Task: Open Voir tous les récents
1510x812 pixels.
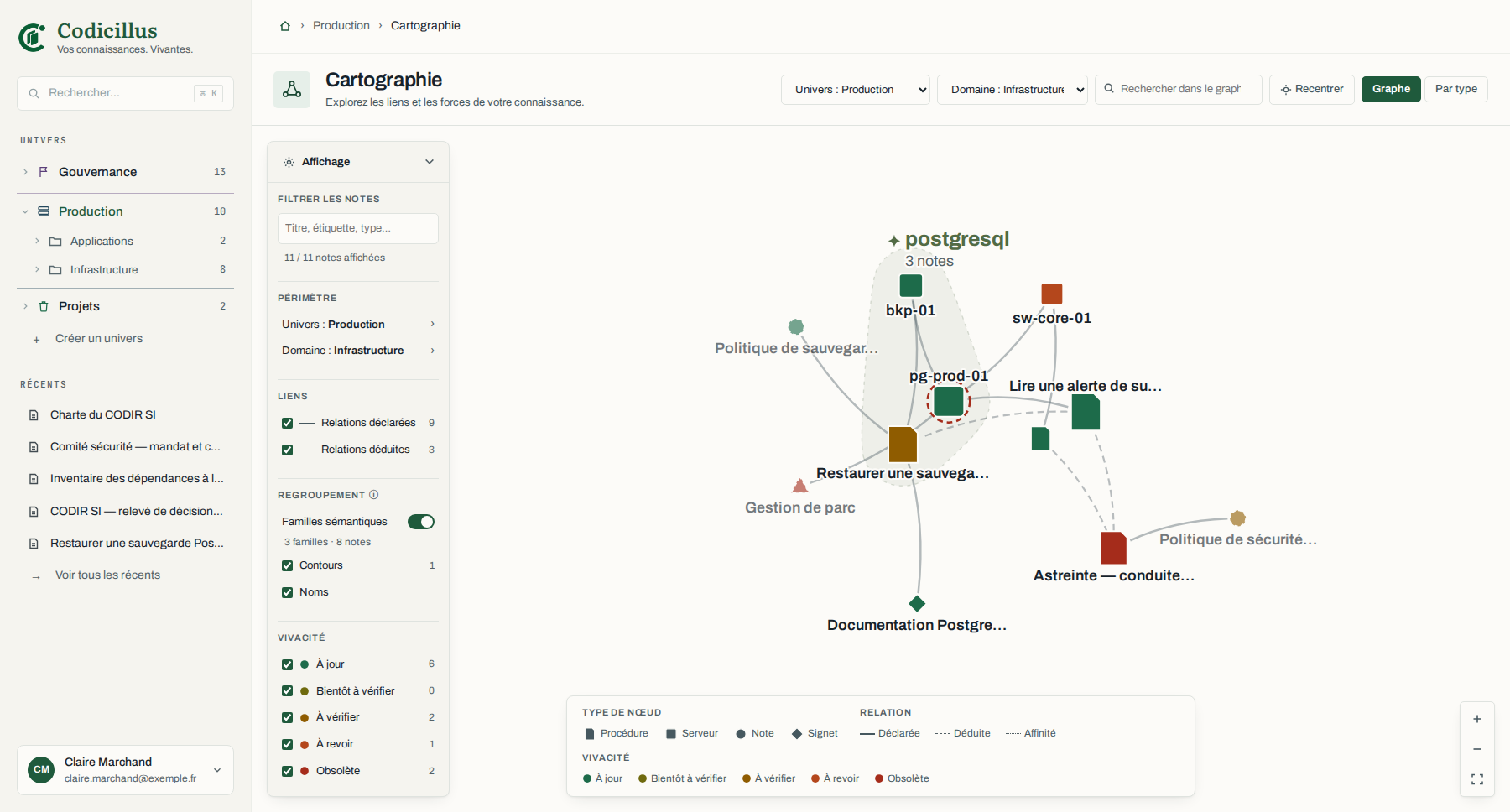Action: tap(107, 575)
